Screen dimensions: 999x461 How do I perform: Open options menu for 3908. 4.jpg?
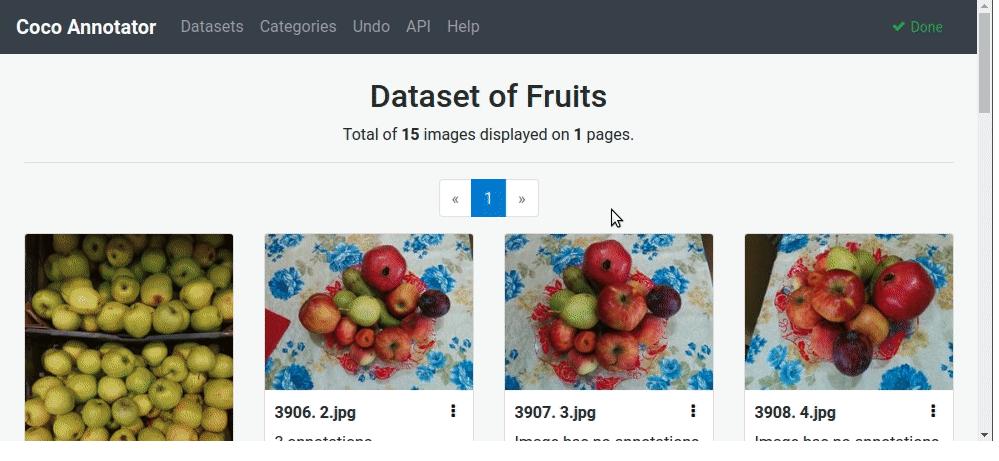pyautogui.click(x=933, y=411)
